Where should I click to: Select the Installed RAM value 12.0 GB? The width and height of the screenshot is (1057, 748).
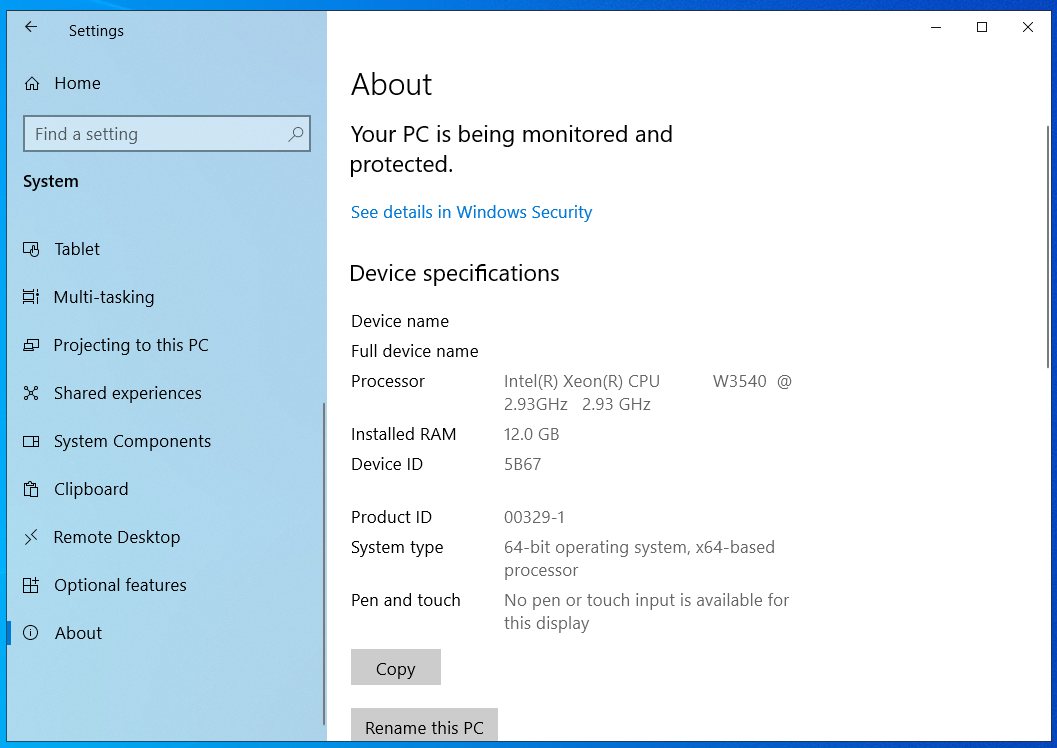click(531, 435)
